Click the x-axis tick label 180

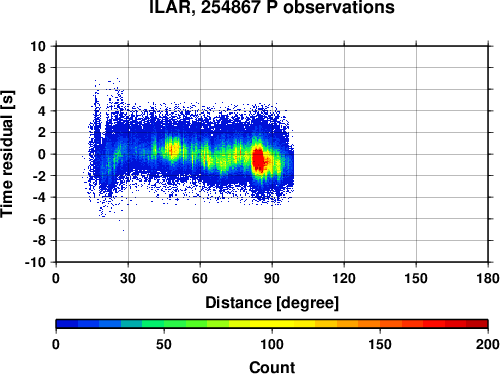488,278
